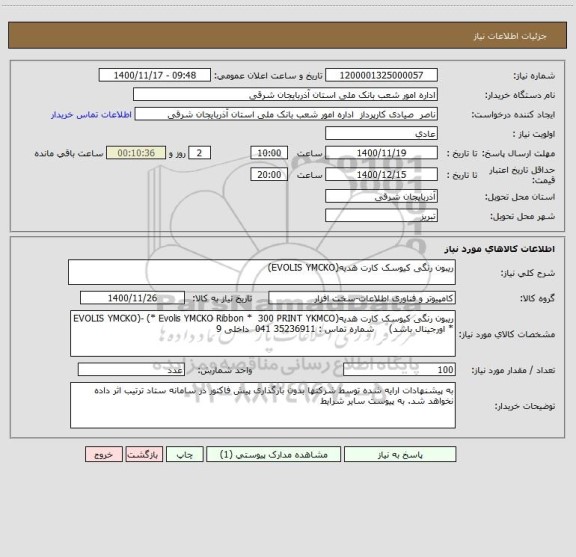This screenshot has height=557, width=576.
Task: Click label 'تاریخ نیاز به کالا:'
Action: [x=222, y=299]
